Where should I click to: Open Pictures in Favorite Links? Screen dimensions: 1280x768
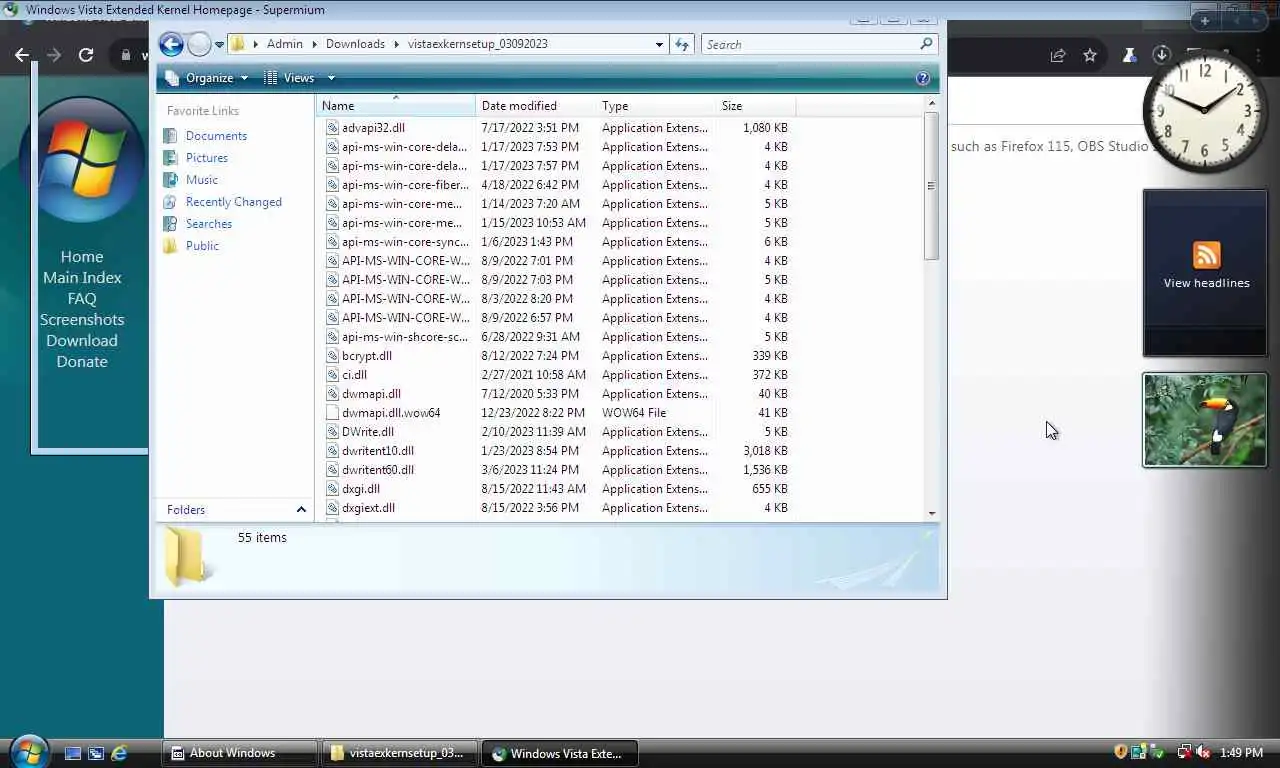(x=206, y=158)
